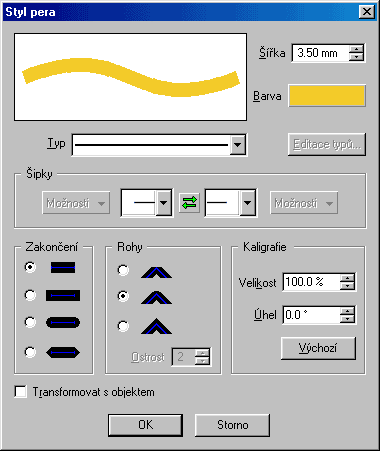Select the pointed hexagonal line ending
380x451 pixels.
pyautogui.click(x=30, y=352)
